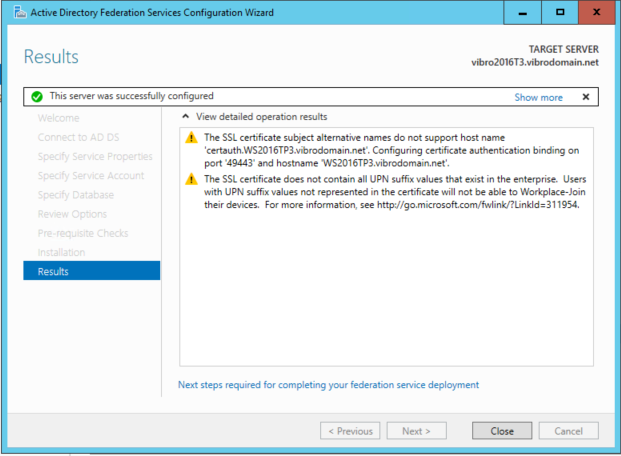The width and height of the screenshot is (621, 456).
Task: Select the Pre-requisite Checks step
Action: point(83,233)
